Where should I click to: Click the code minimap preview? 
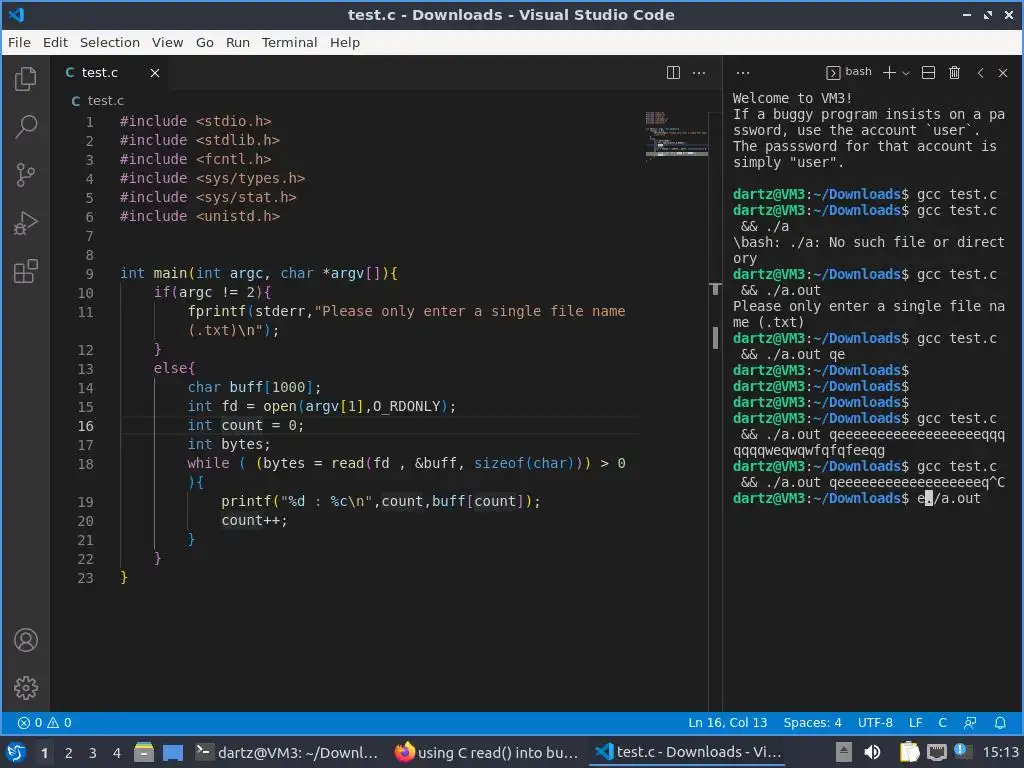point(677,135)
